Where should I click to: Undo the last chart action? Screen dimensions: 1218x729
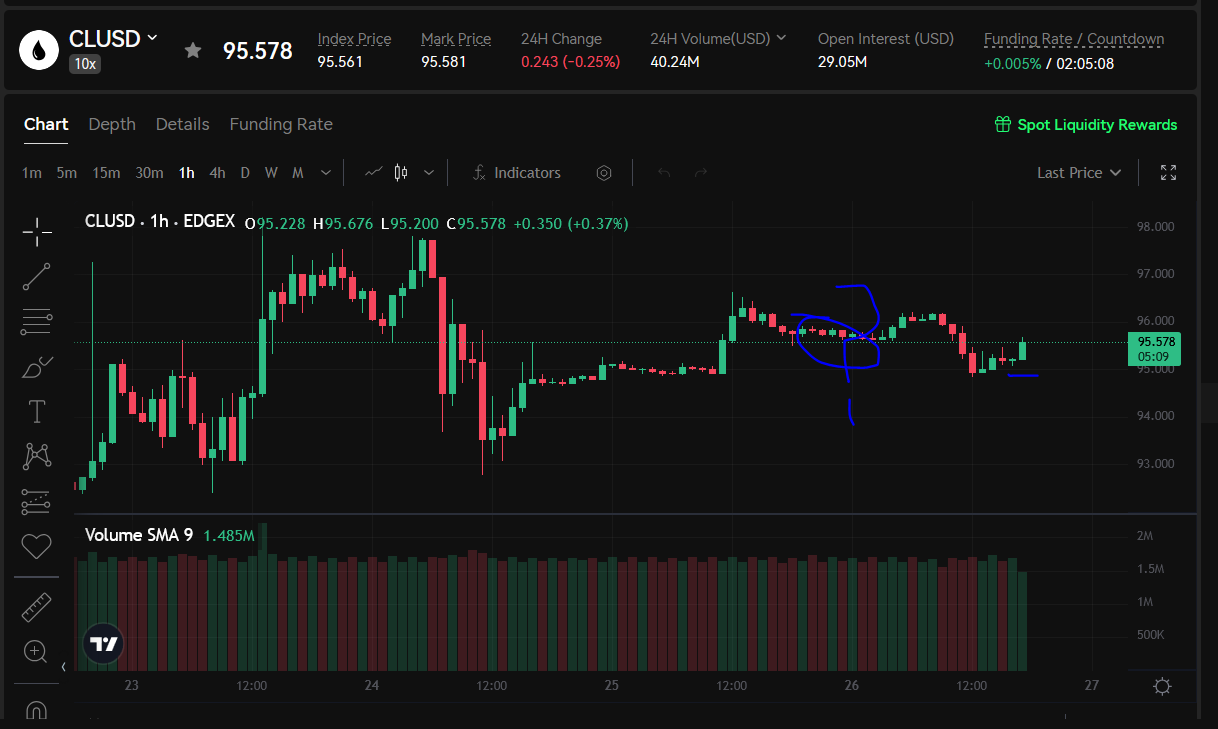point(664,172)
